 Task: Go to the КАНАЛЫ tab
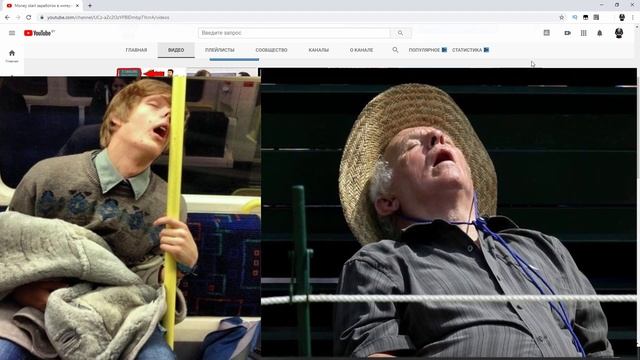(x=319, y=50)
